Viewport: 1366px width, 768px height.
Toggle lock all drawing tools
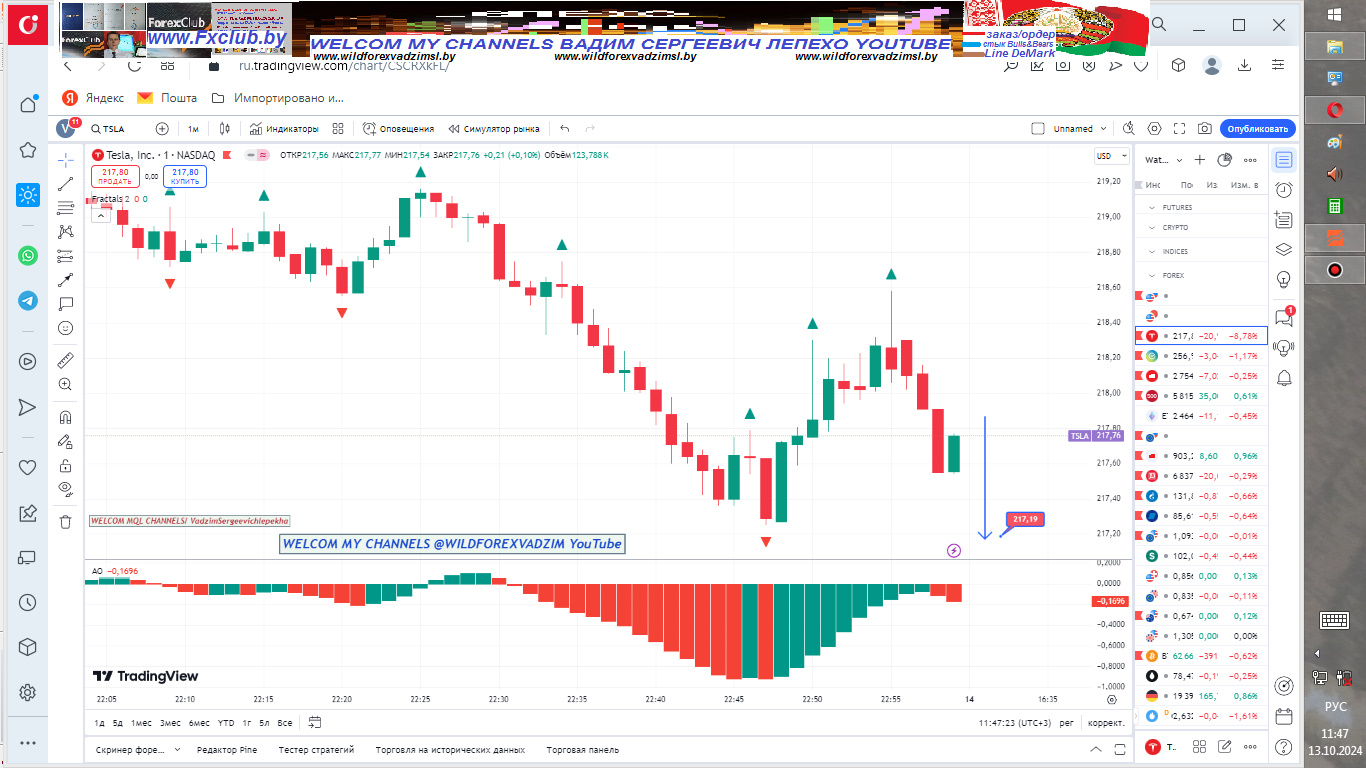point(65,465)
